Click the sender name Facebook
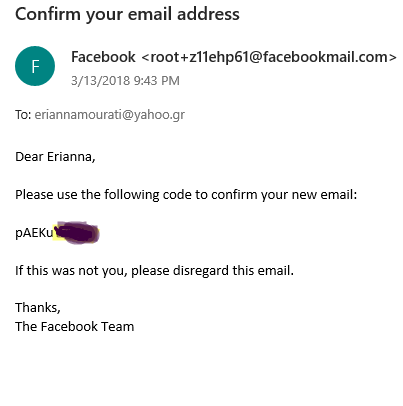403x406 pixels. point(103,57)
